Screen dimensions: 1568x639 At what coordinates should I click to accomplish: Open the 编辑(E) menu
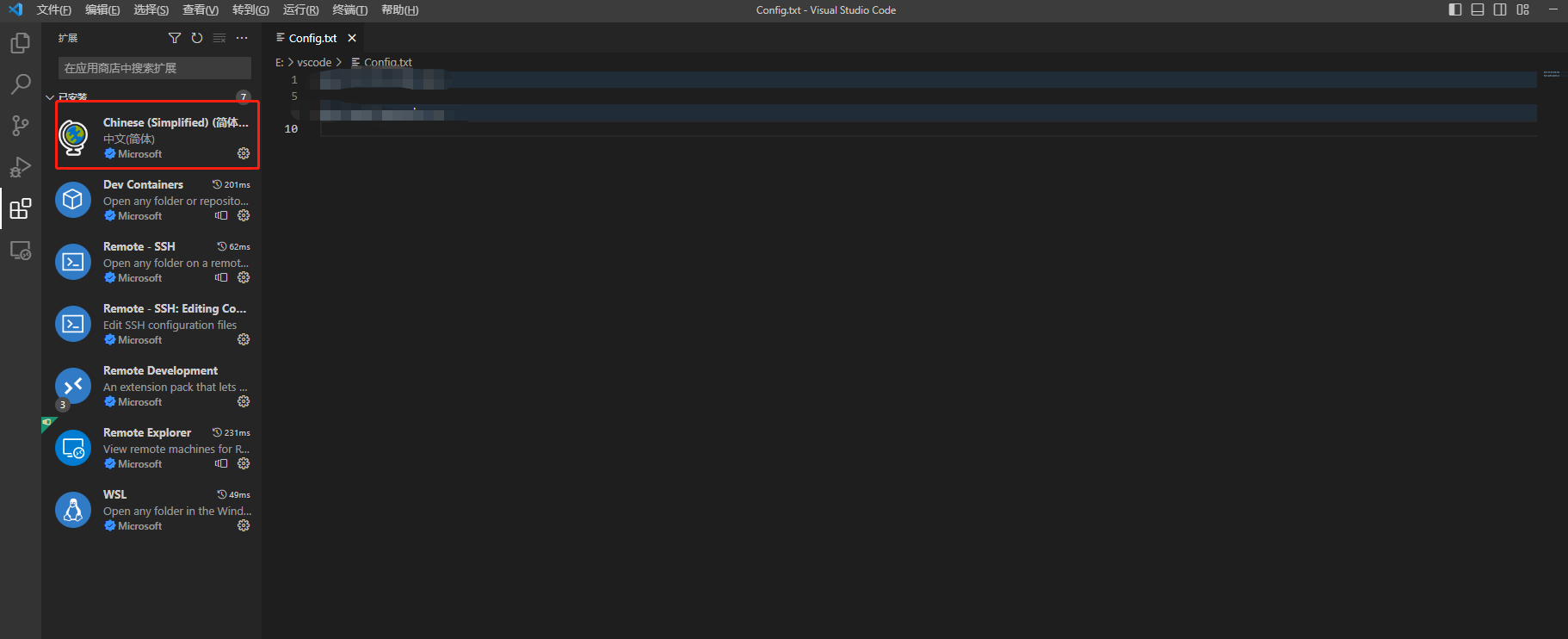point(102,10)
